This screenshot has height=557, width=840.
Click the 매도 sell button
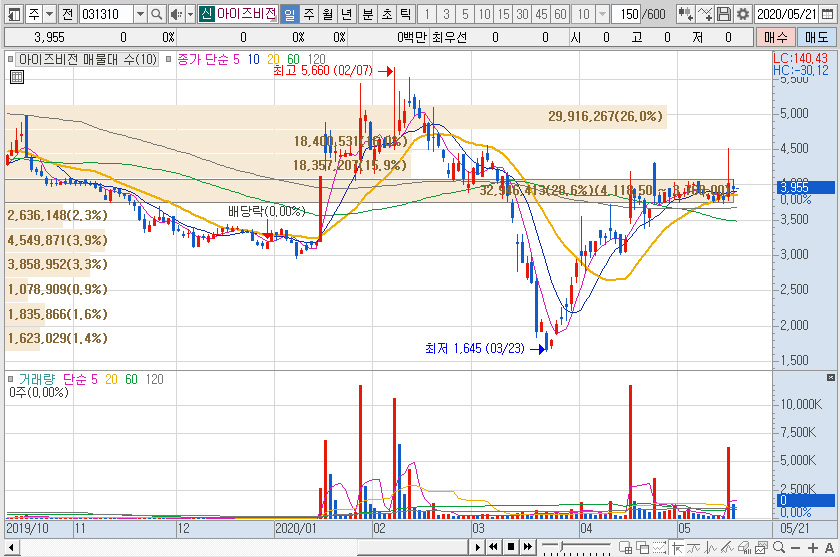(816, 37)
